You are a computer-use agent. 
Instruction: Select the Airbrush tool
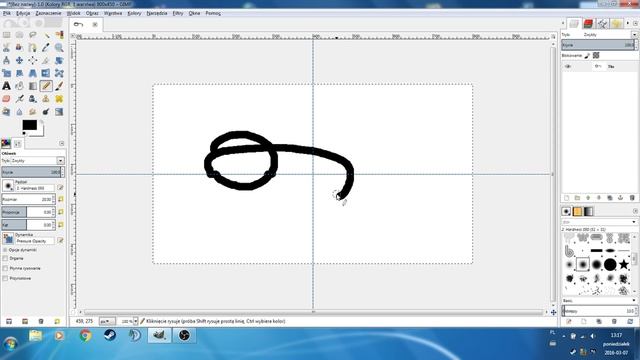point(20,99)
